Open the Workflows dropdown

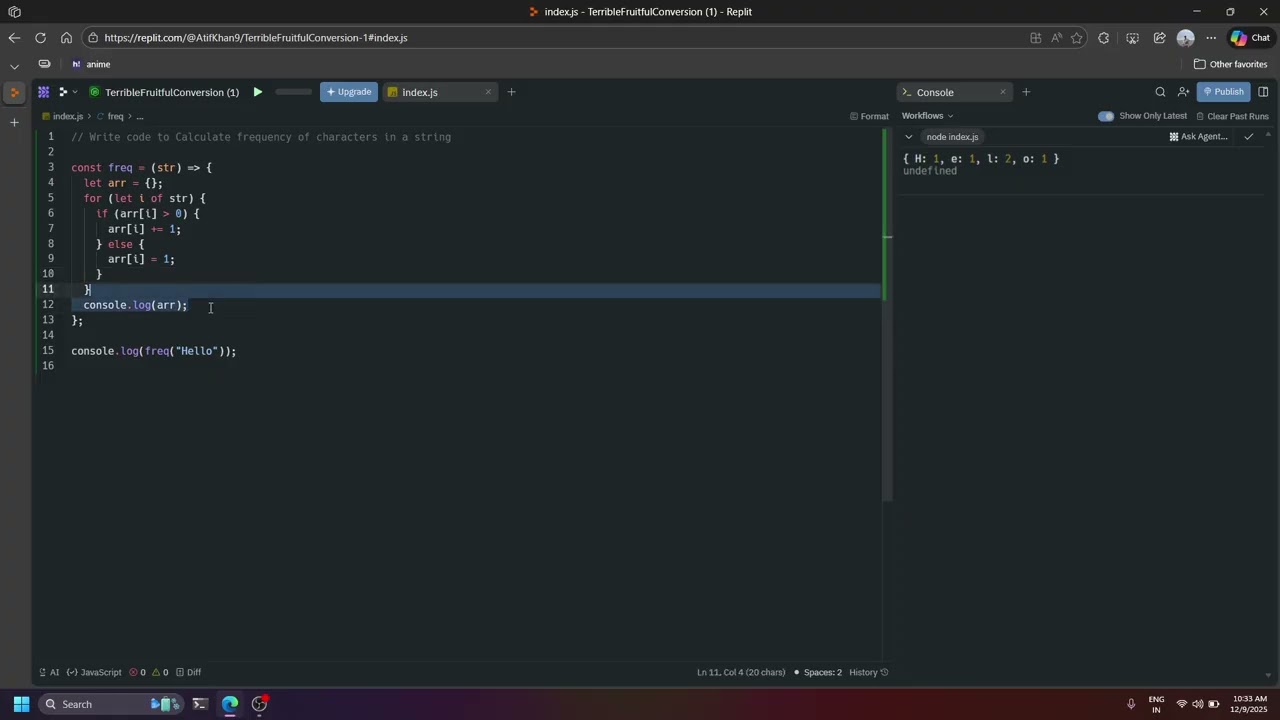point(927,116)
